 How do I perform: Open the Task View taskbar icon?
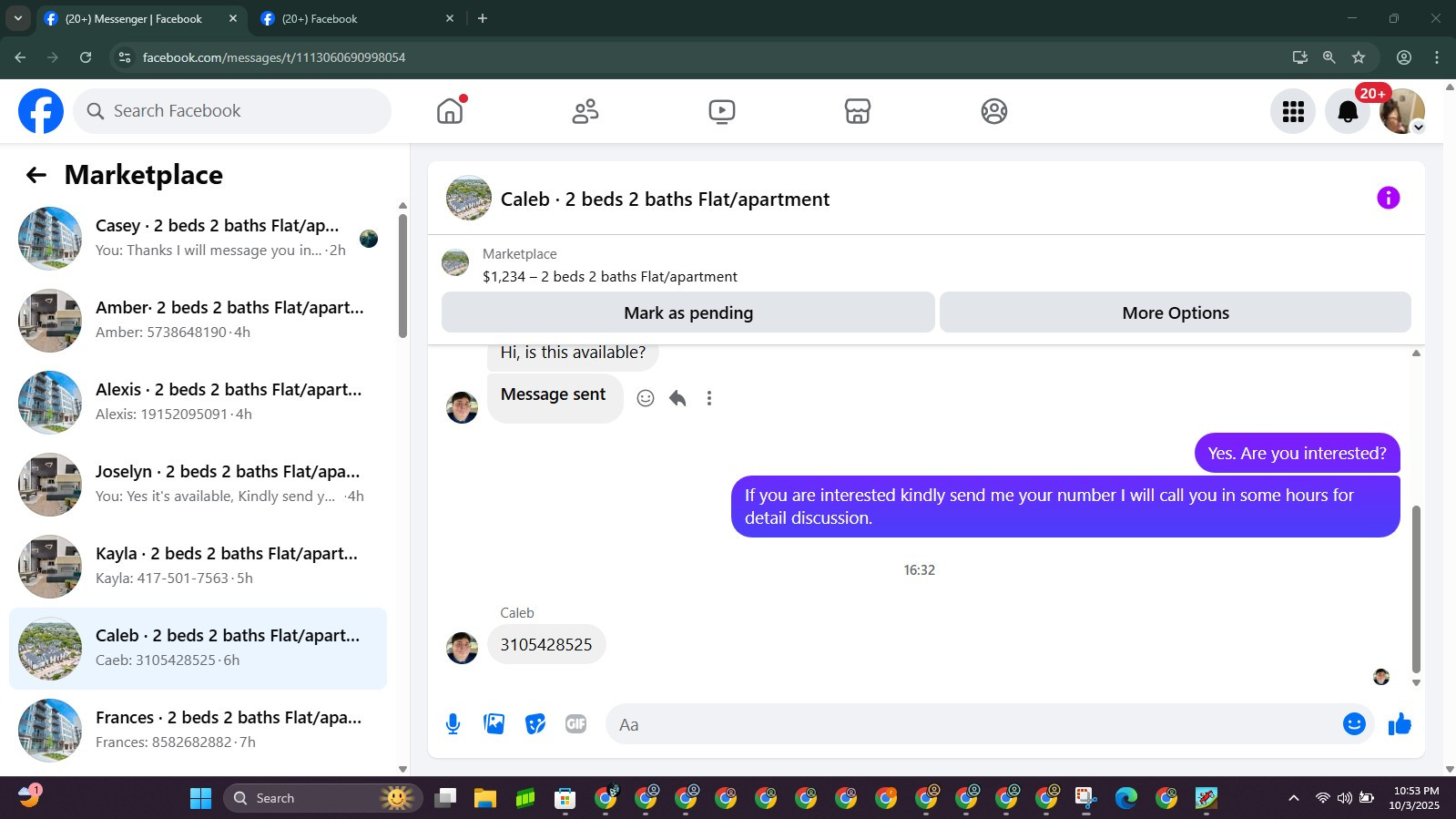[x=444, y=798]
